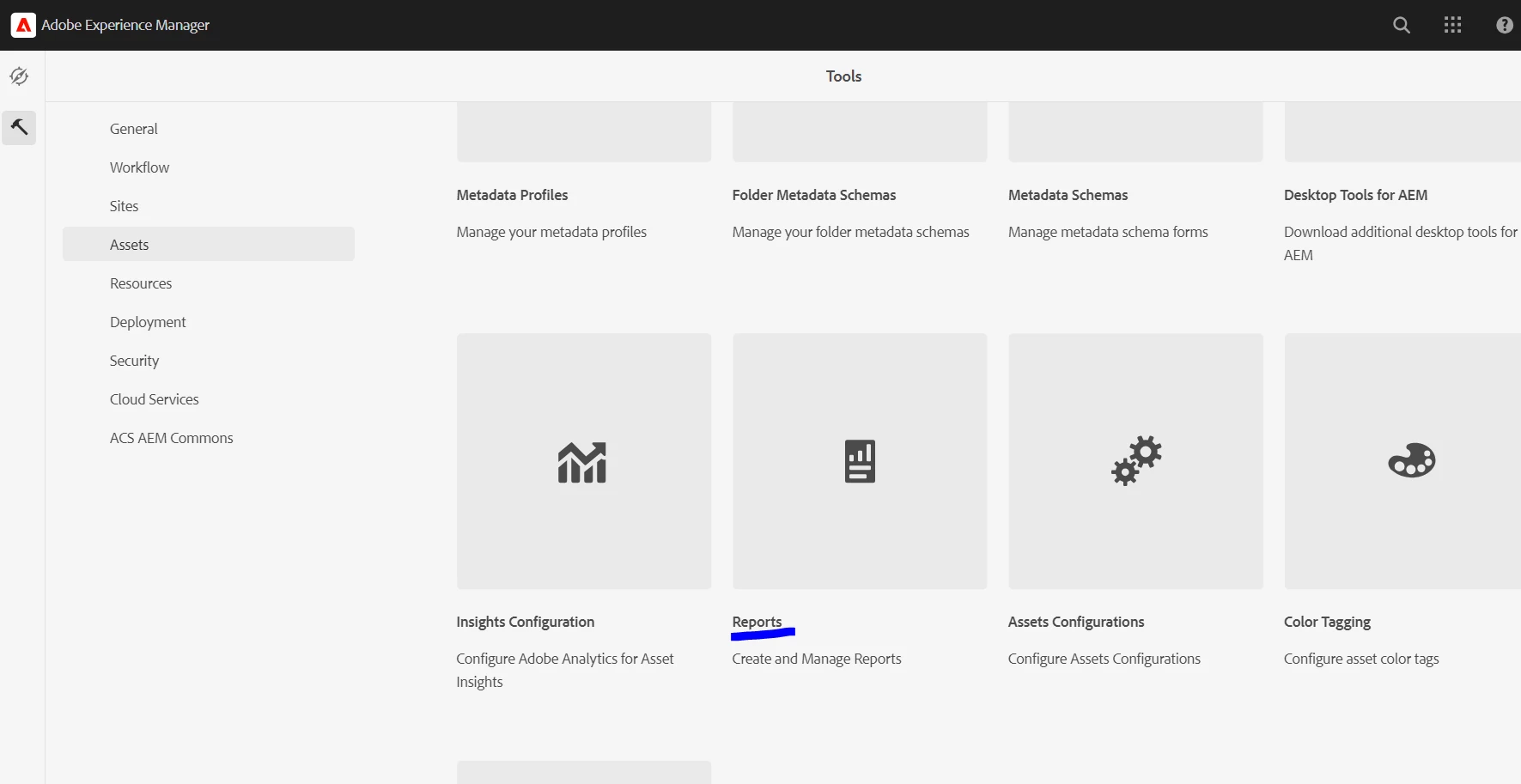Viewport: 1521px width, 784px height.
Task: Click the Metadata Profiles card thumbnail
Action: click(584, 131)
